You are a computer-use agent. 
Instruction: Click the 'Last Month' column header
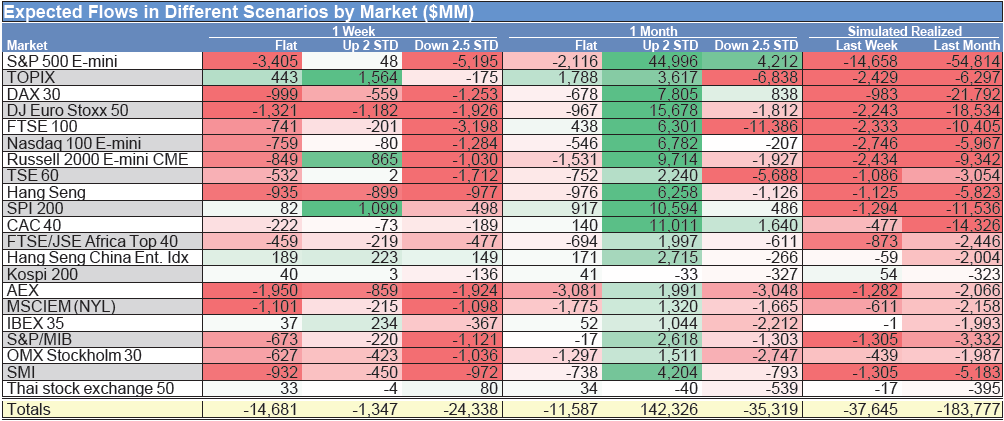(966, 45)
